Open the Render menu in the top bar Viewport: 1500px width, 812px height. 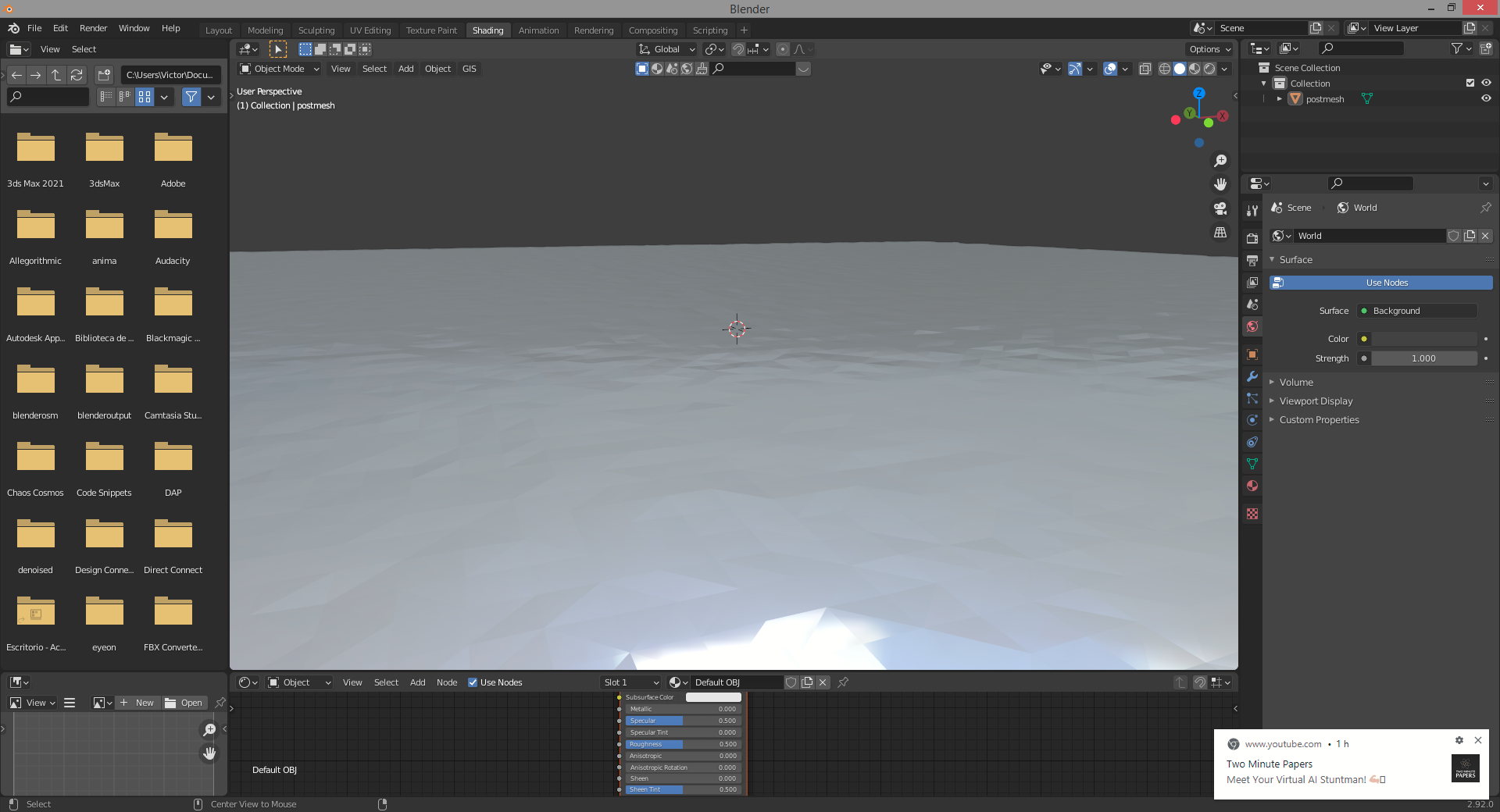tap(94, 28)
